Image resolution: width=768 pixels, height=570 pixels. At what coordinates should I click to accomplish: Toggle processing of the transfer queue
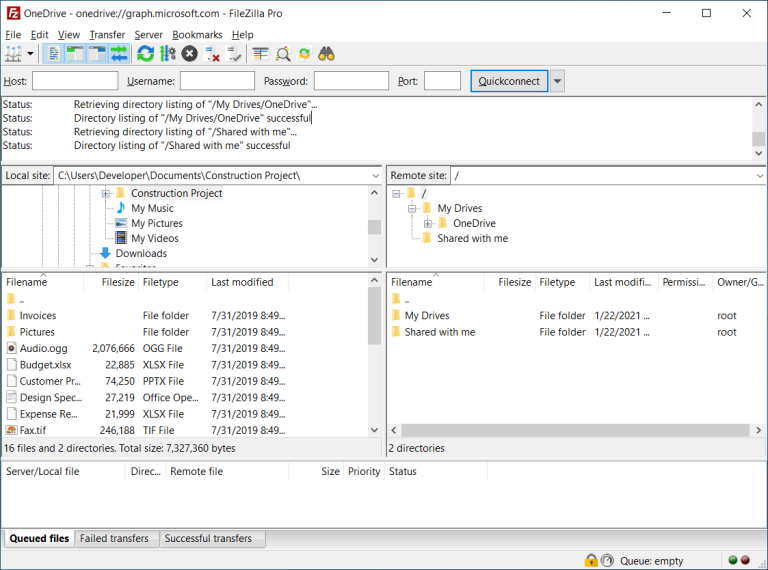pyautogui.click(x=168, y=54)
